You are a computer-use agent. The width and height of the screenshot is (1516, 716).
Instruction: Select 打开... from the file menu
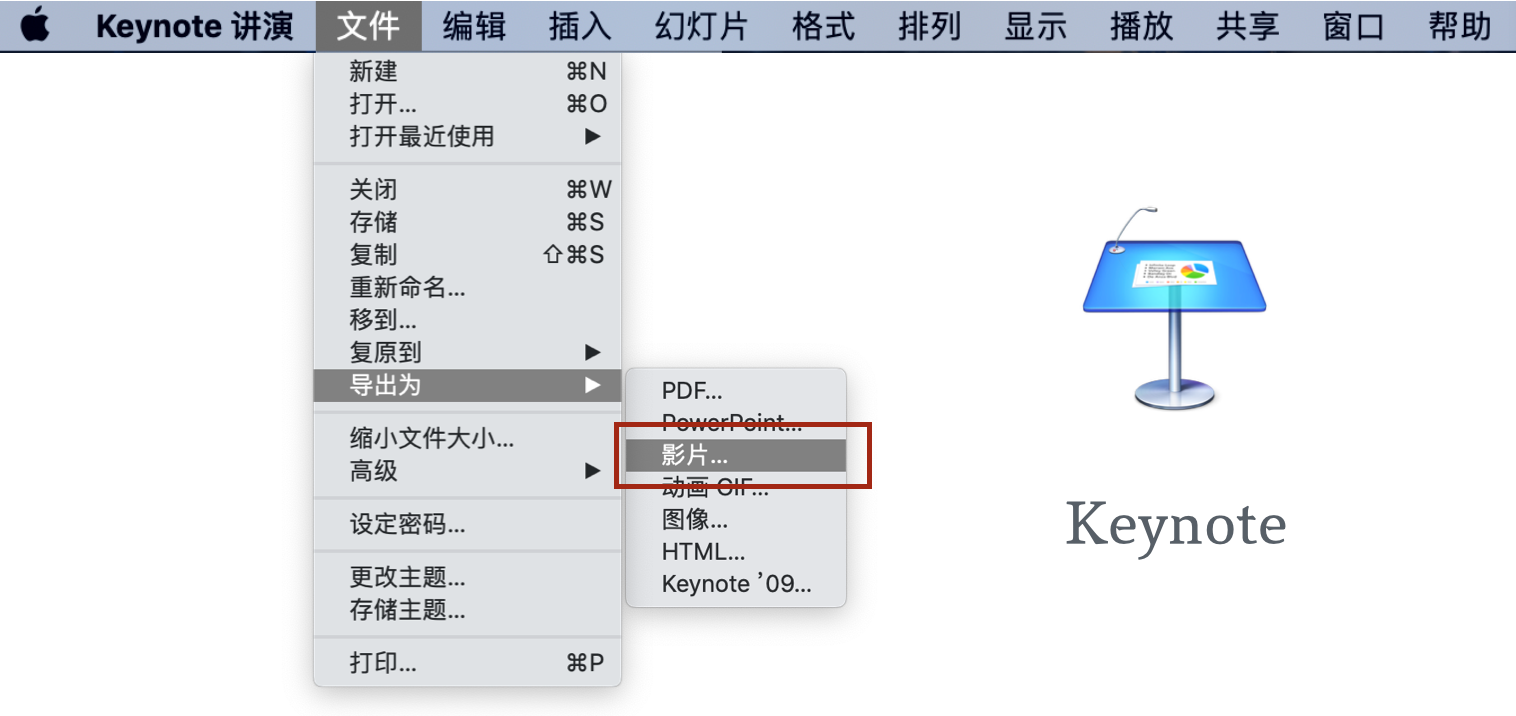click(x=468, y=104)
